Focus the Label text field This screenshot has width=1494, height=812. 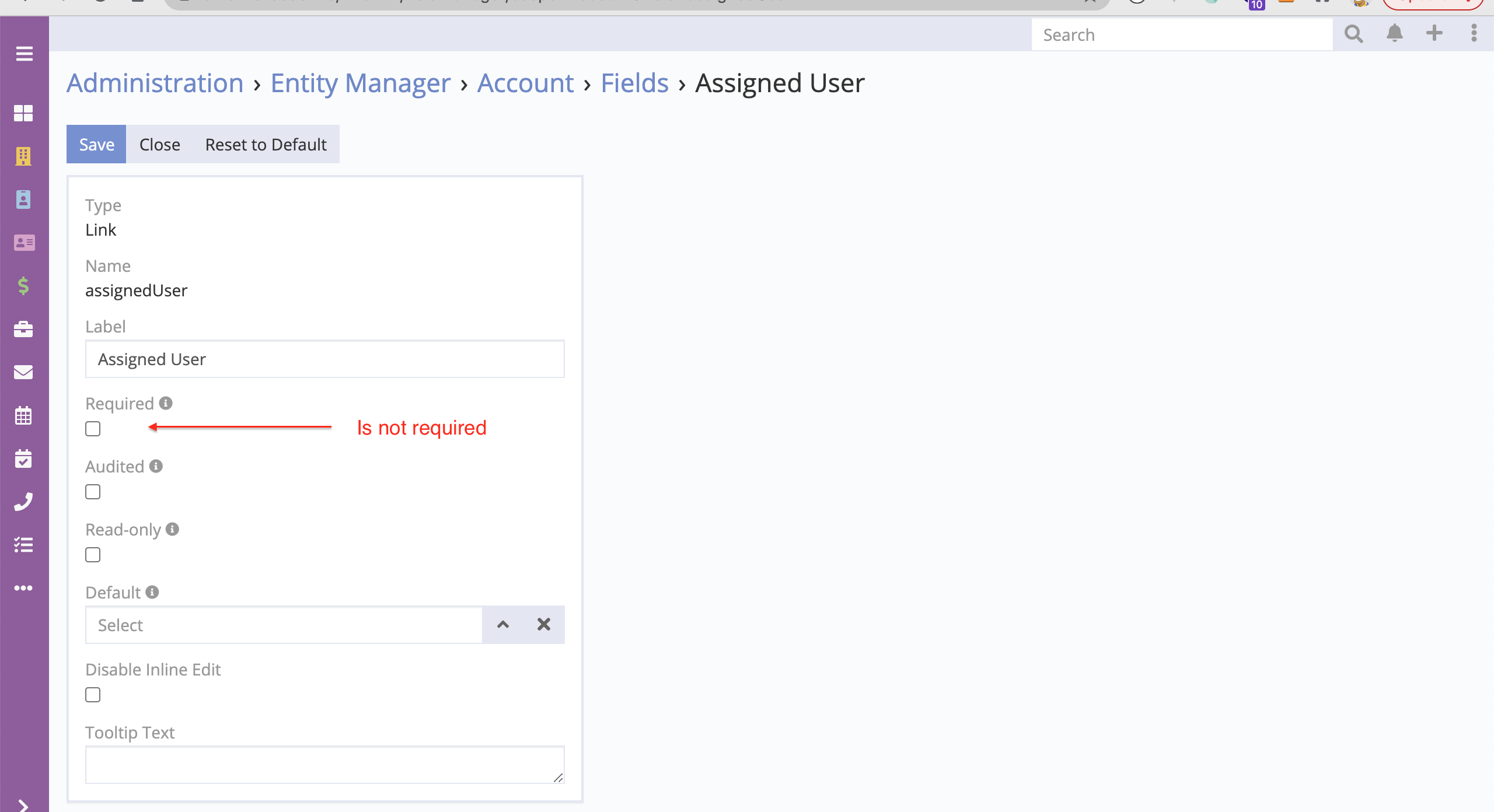(325, 359)
